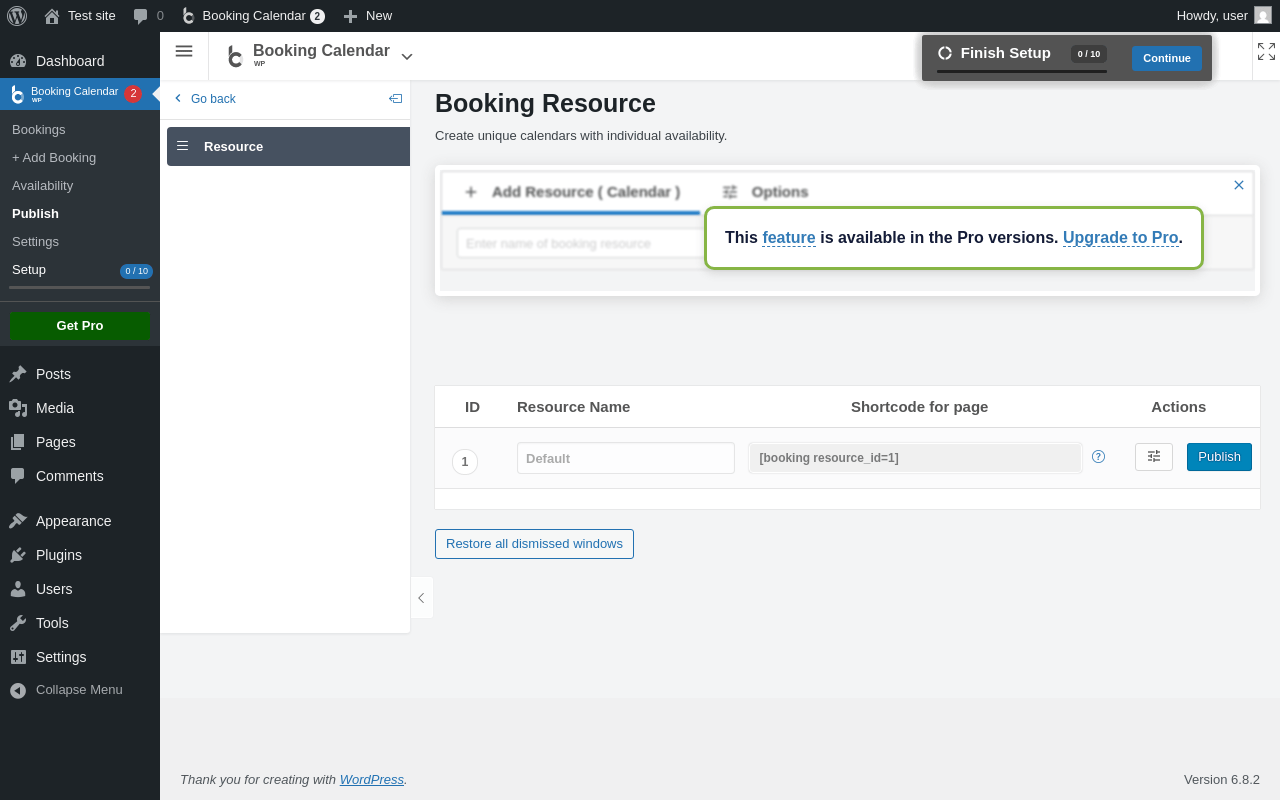The image size is (1280, 800).
Task: Open Users icon menu
Action: click(18, 589)
